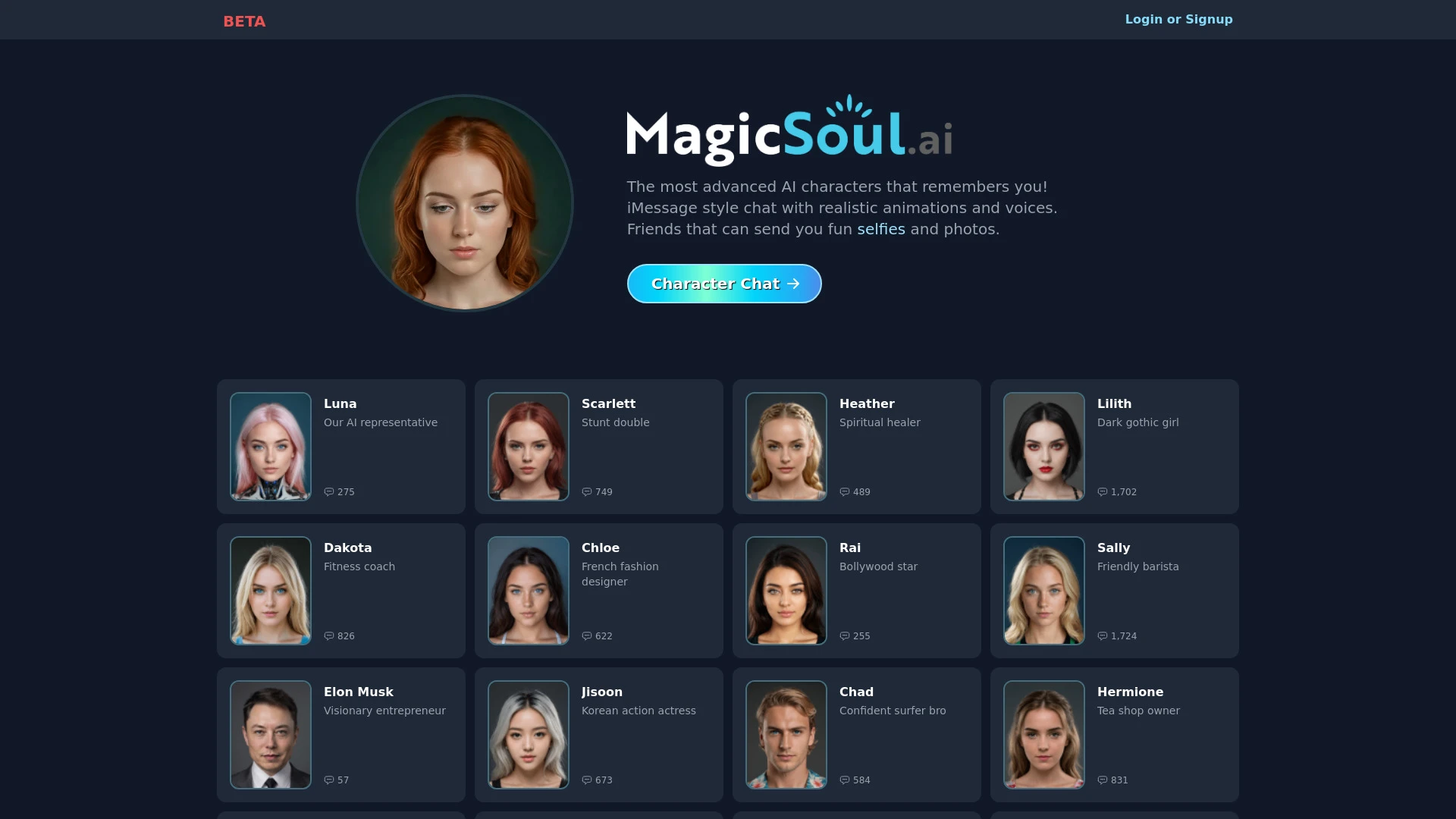Image resolution: width=1456 pixels, height=819 pixels.
Task: Click the comment count icon on Lilith
Action: coord(1102,491)
